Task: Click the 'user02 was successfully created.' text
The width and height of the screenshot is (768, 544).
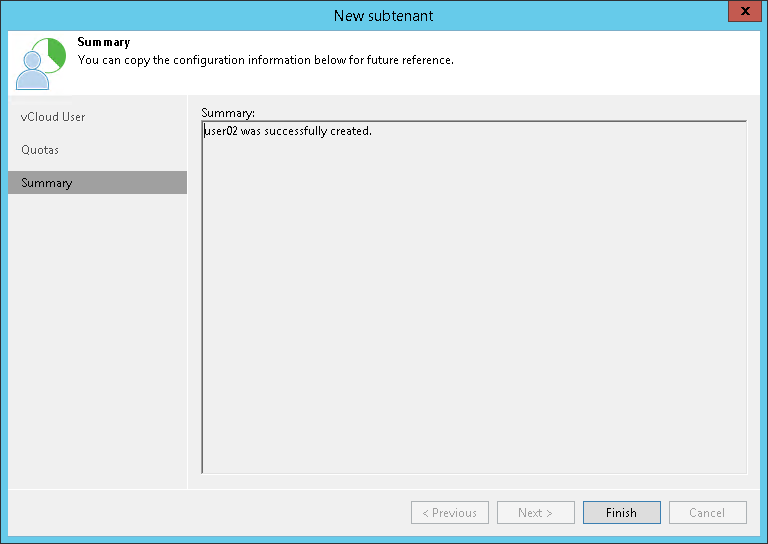Action: [288, 131]
